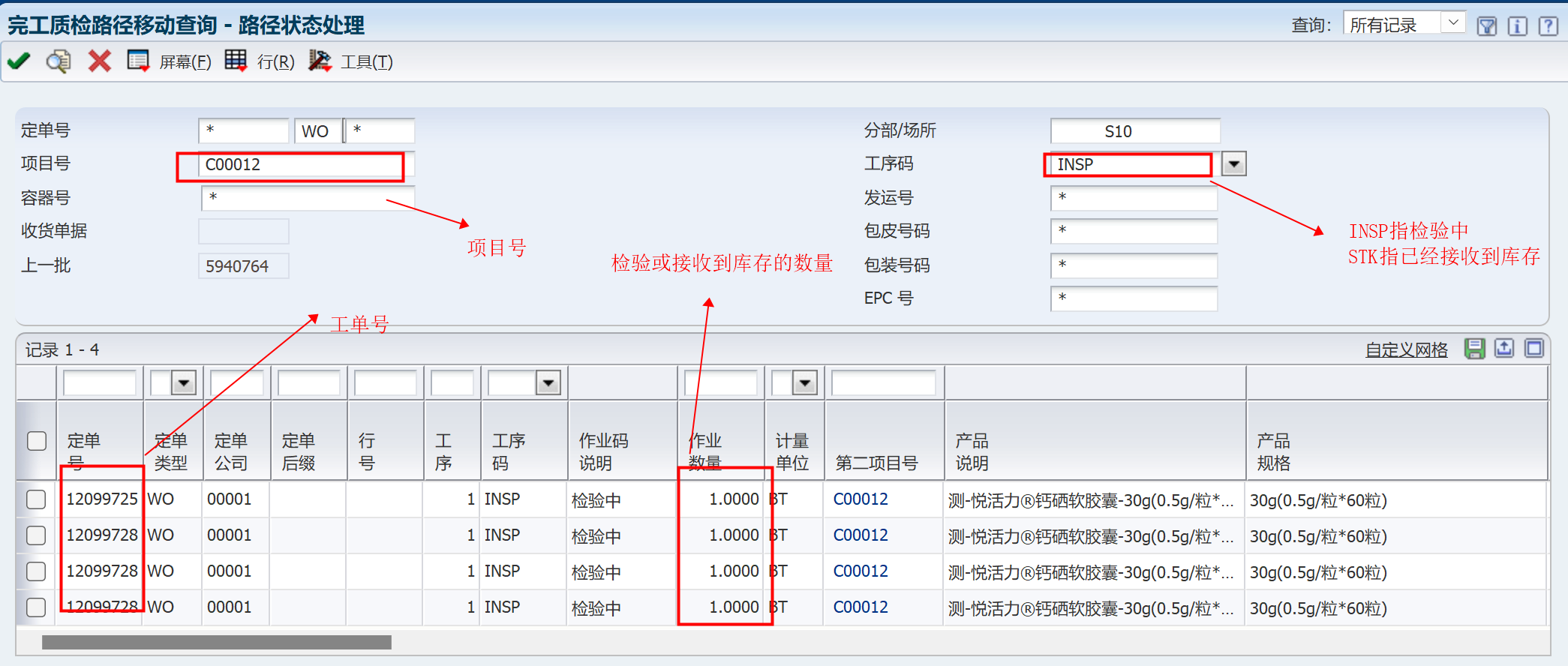This screenshot has width=1568, height=666.
Task: Expand the 工序码 INSP dropdown arrow
Action: 1234,163
